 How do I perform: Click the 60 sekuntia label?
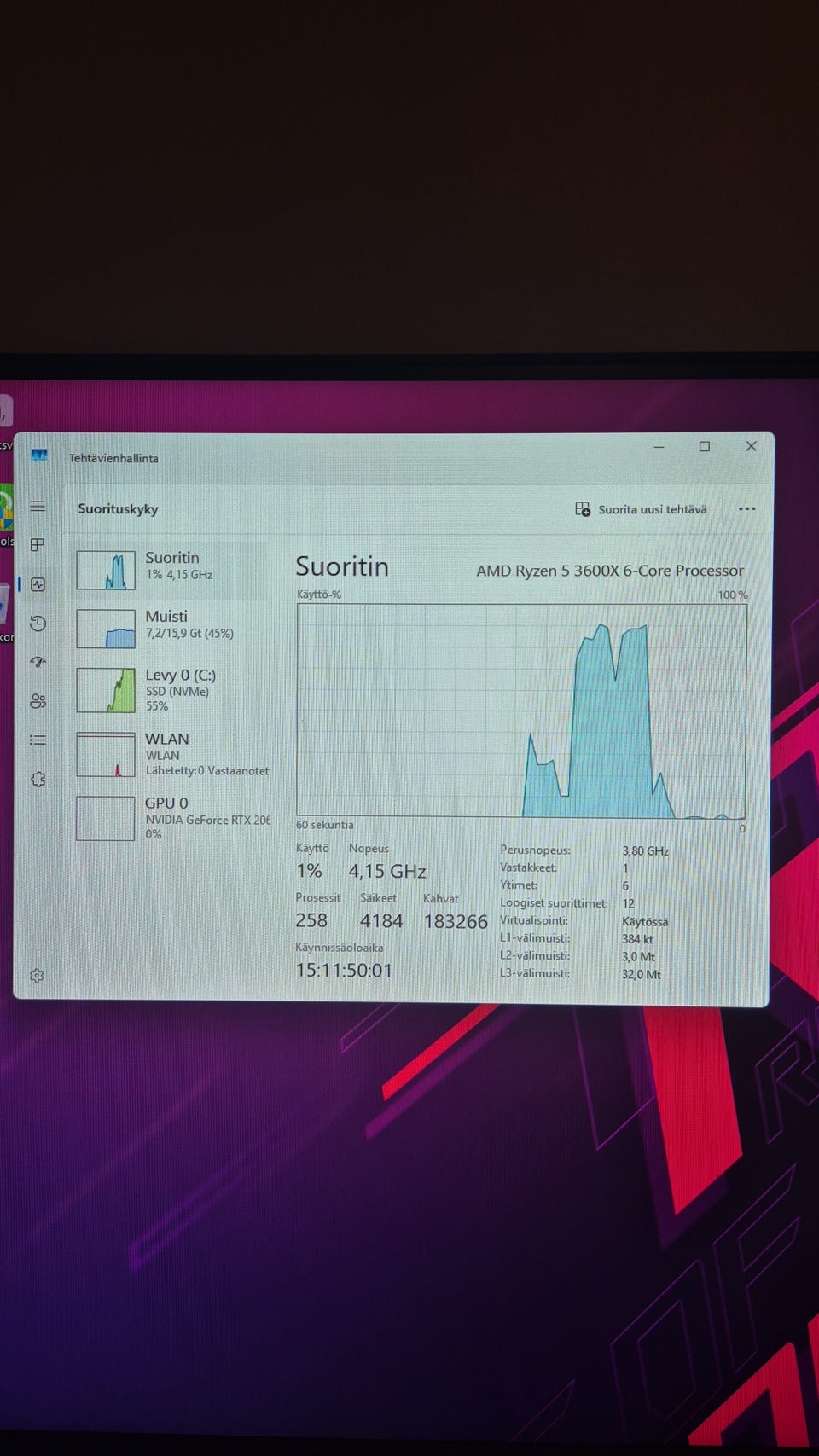(324, 825)
